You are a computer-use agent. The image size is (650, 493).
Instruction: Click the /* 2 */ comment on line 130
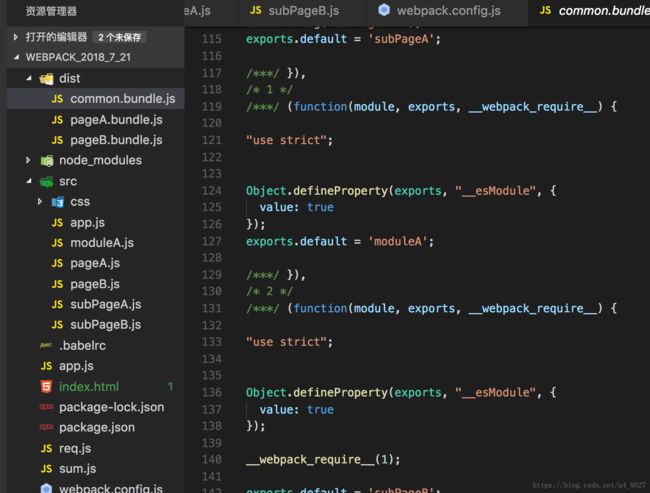[269, 291]
